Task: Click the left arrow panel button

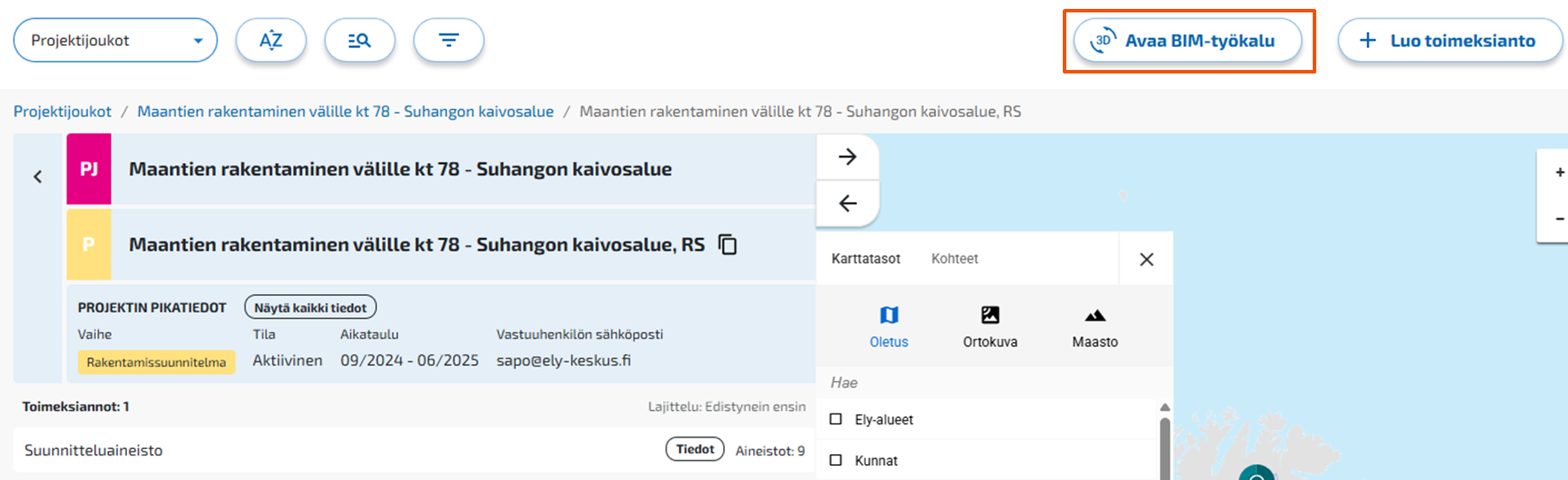Action: point(847,204)
